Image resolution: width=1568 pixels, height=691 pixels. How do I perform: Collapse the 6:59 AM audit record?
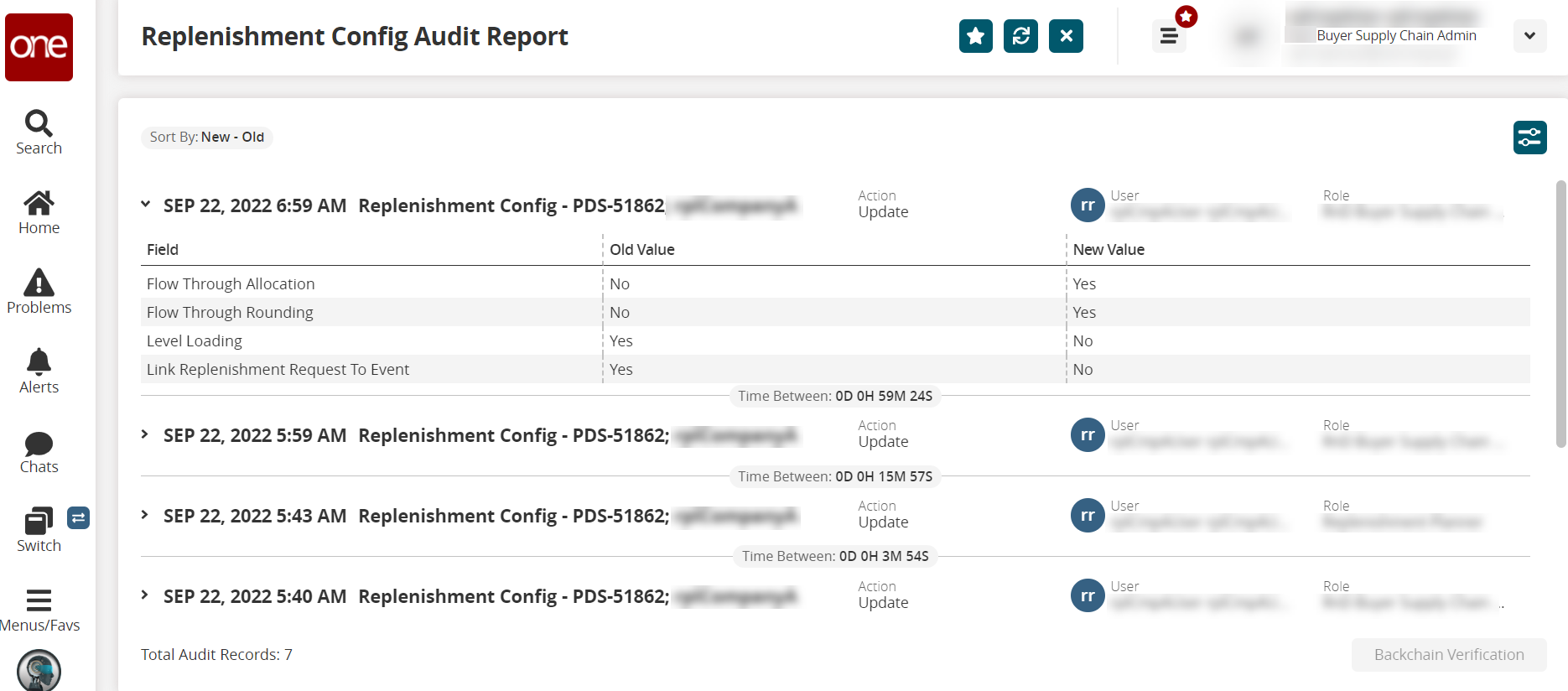click(x=146, y=205)
